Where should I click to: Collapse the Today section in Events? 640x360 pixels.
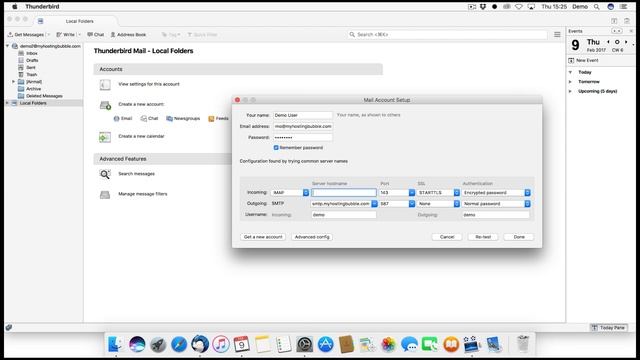(x=571, y=72)
